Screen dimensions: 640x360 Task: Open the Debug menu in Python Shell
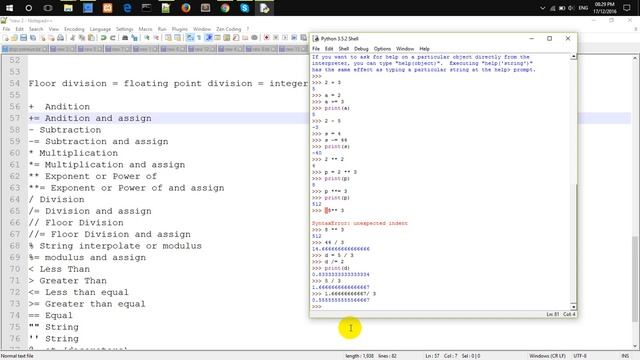pos(361,49)
